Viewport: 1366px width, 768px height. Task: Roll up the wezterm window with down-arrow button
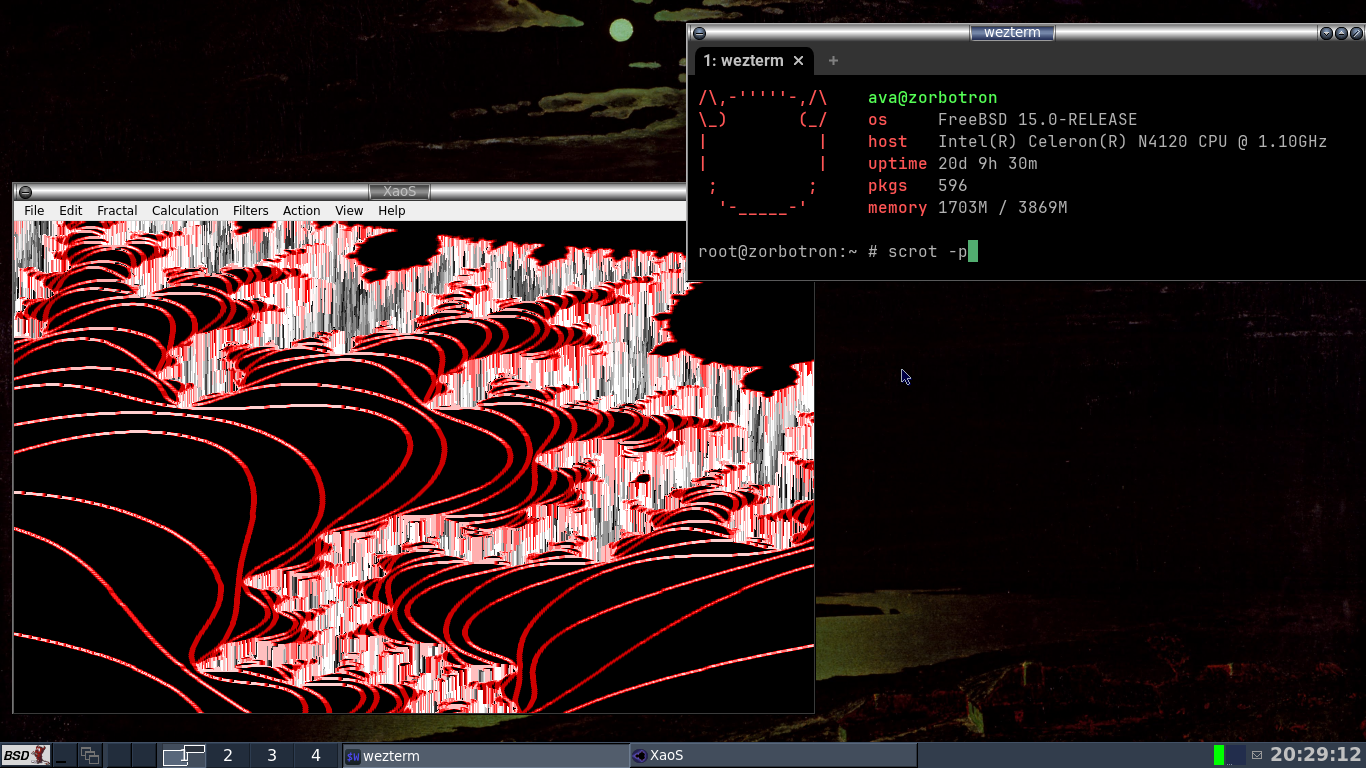pyautogui.click(x=1327, y=33)
